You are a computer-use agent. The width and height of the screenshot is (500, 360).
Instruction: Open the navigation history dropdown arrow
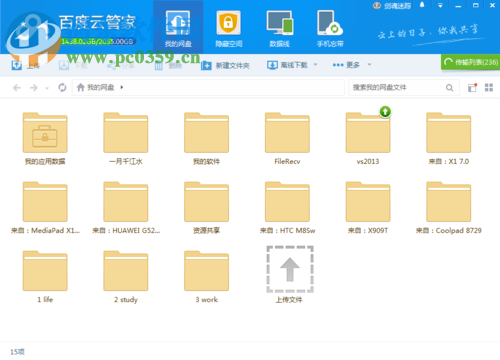[x=47, y=88]
